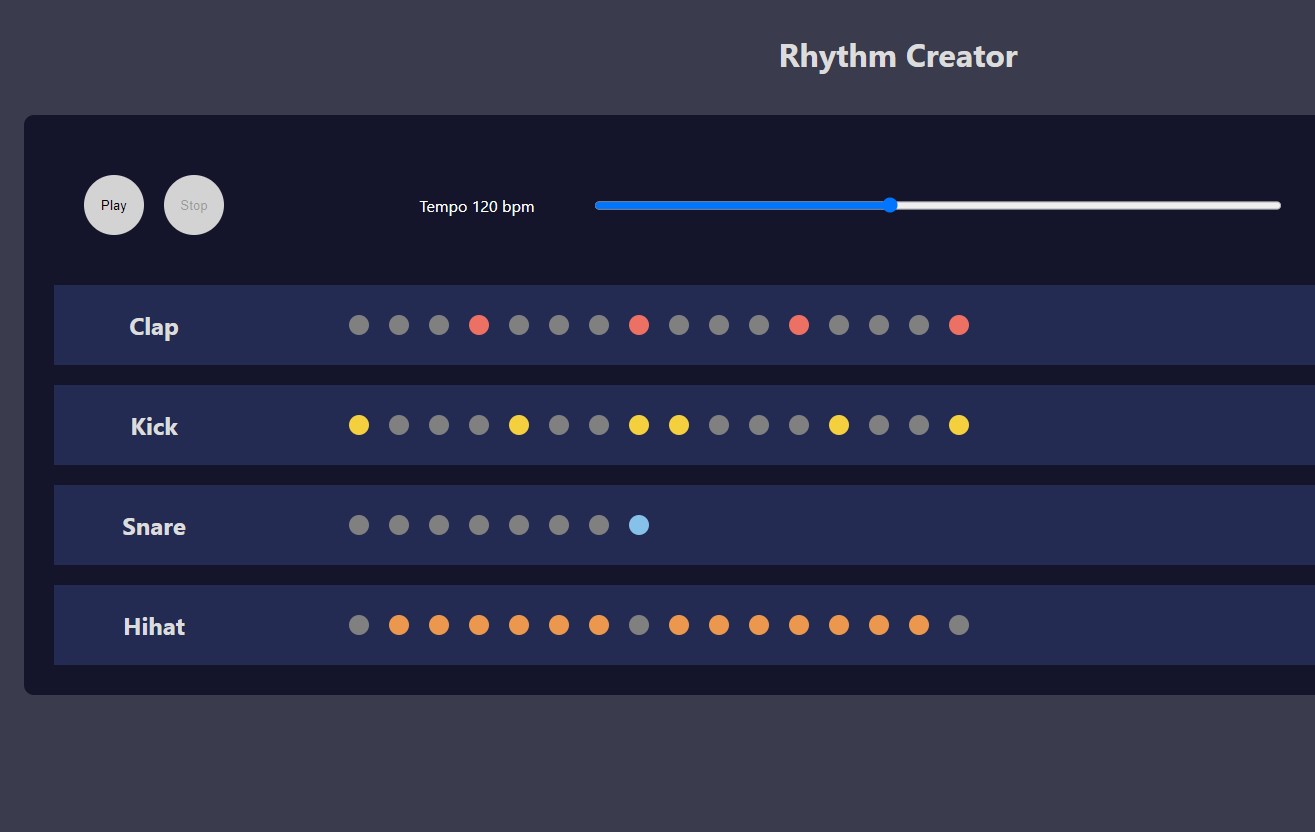Activate the fourth Snare step
The width and height of the screenshot is (1315, 832).
tap(479, 525)
